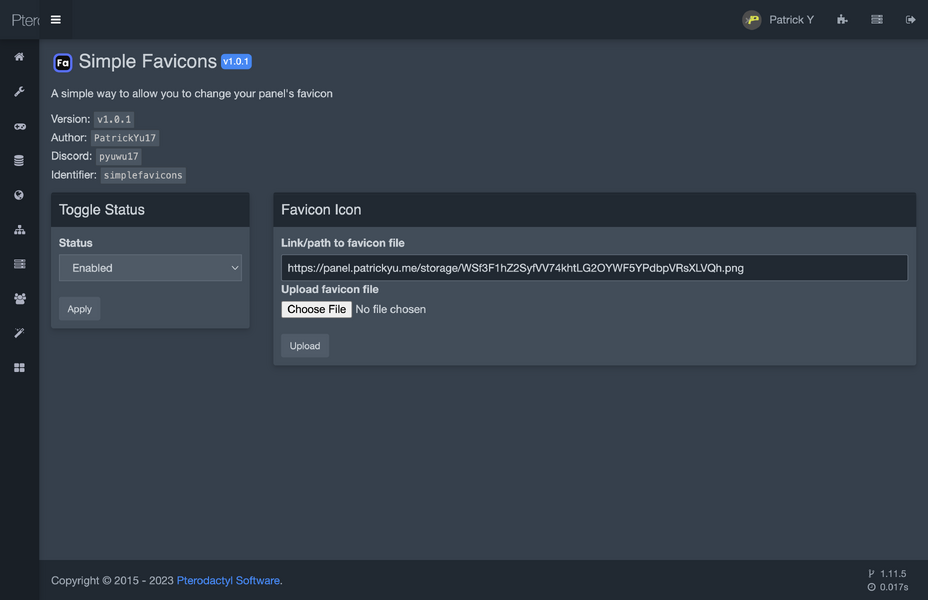Open the Users group icon in sidebar
The height and width of the screenshot is (600, 928).
point(19,298)
